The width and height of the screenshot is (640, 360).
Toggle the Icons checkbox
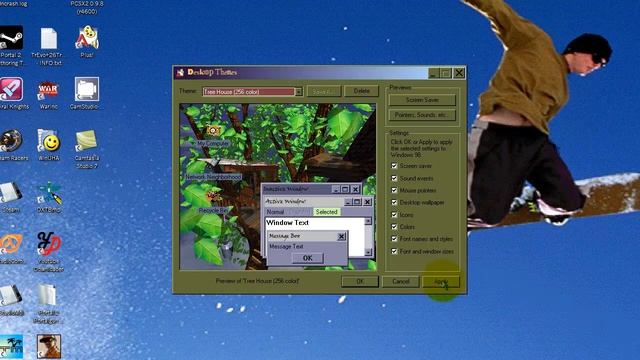pos(394,214)
